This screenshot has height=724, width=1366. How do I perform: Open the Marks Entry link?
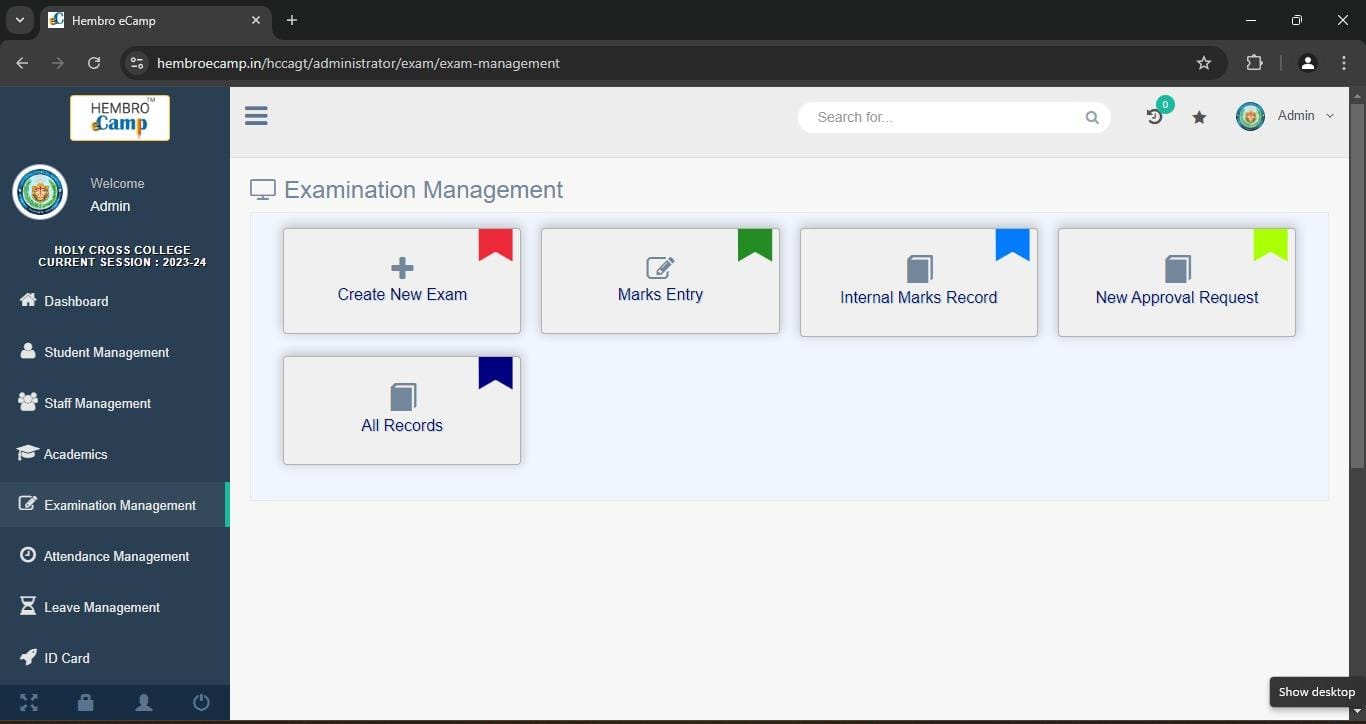[x=660, y=294]
